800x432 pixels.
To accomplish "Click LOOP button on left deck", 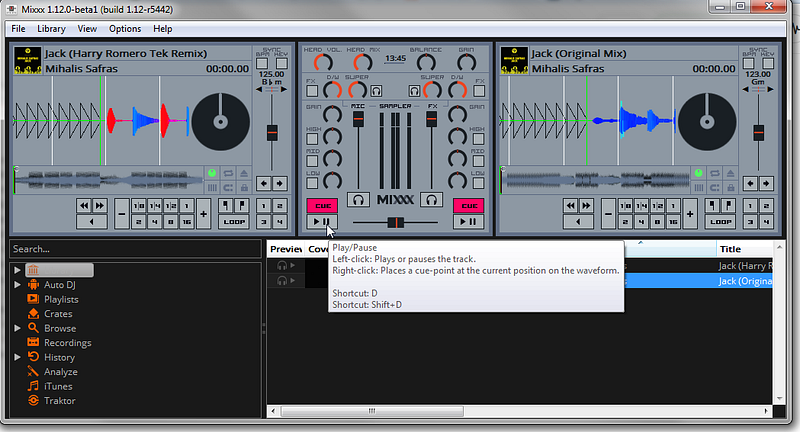I will 234,222.
